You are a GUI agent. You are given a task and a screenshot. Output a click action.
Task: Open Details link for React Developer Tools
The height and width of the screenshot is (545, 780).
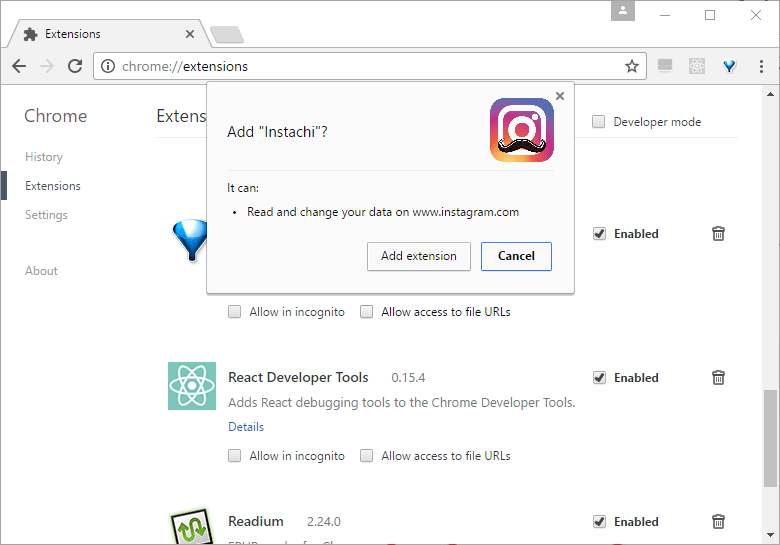tap(246, 427)
